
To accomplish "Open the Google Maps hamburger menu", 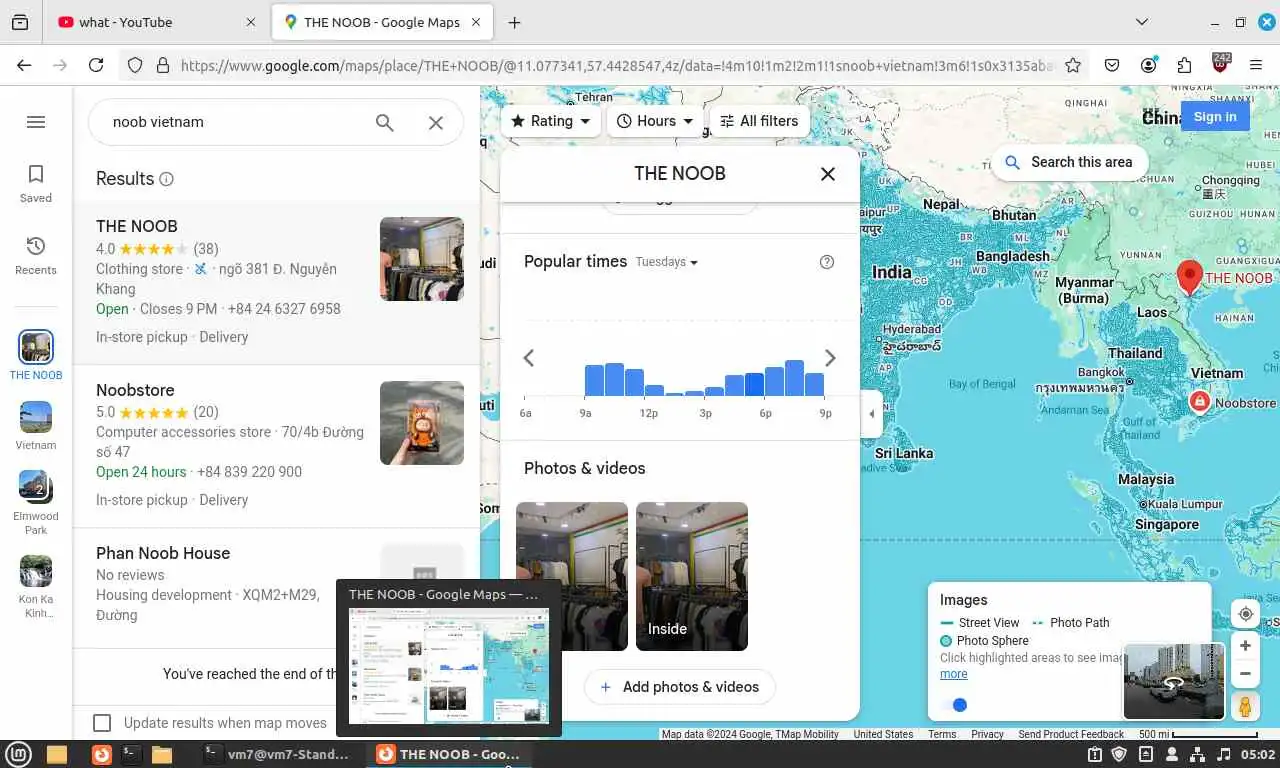I will [36, 122].
